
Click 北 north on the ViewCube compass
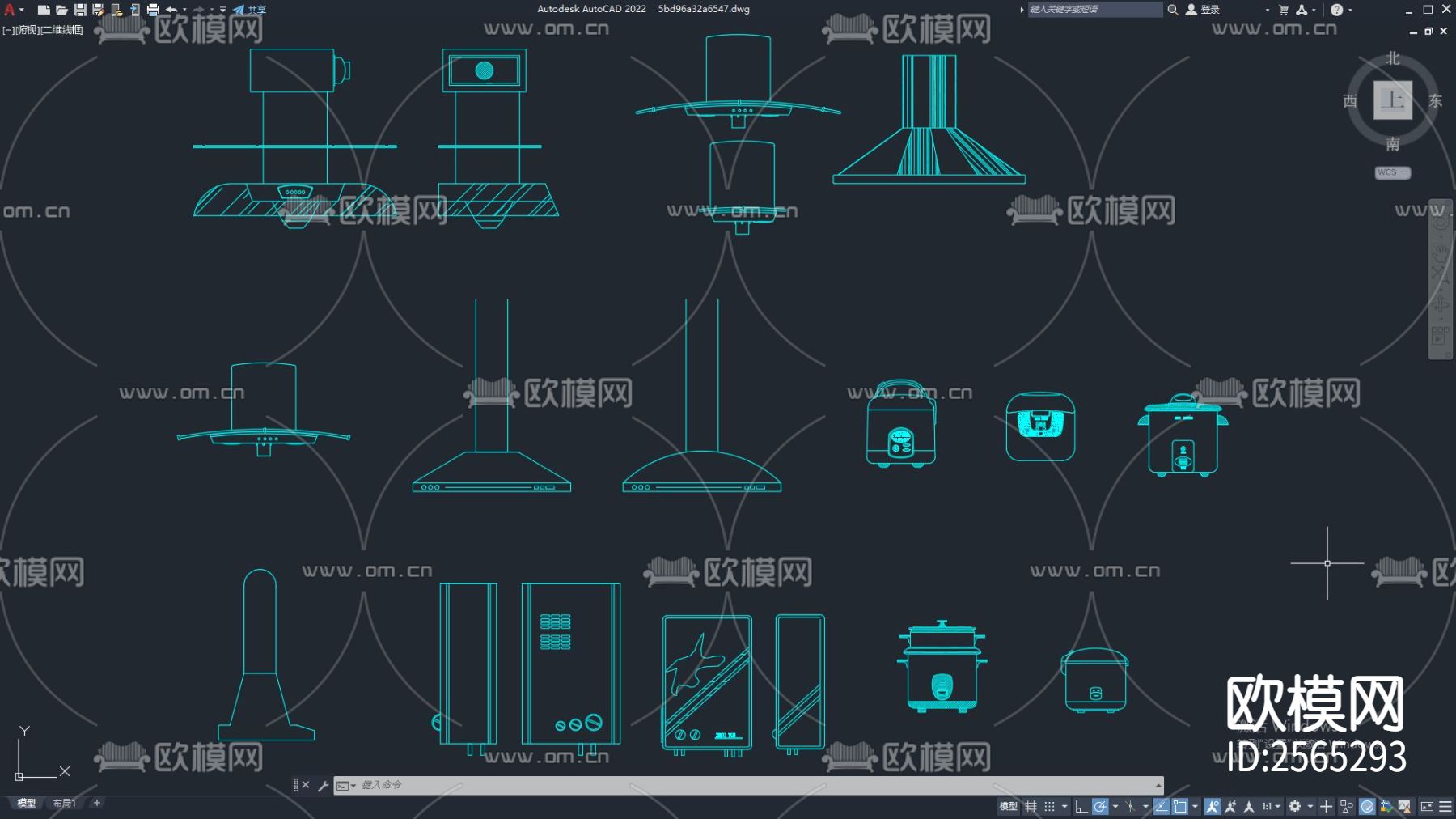1393,58
